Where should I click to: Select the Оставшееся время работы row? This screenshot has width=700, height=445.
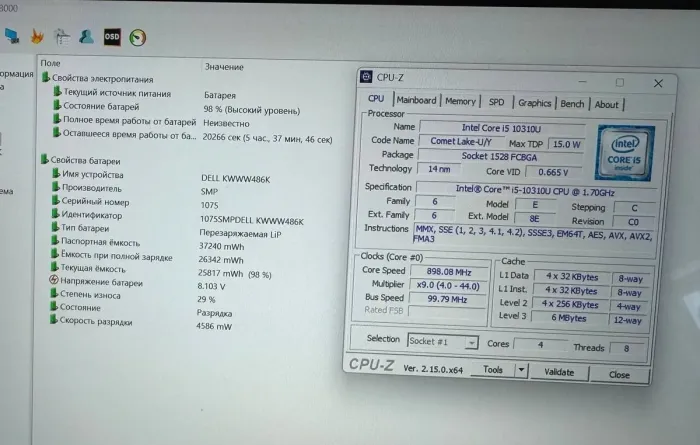pyautogui.click(x=193, y=136)
